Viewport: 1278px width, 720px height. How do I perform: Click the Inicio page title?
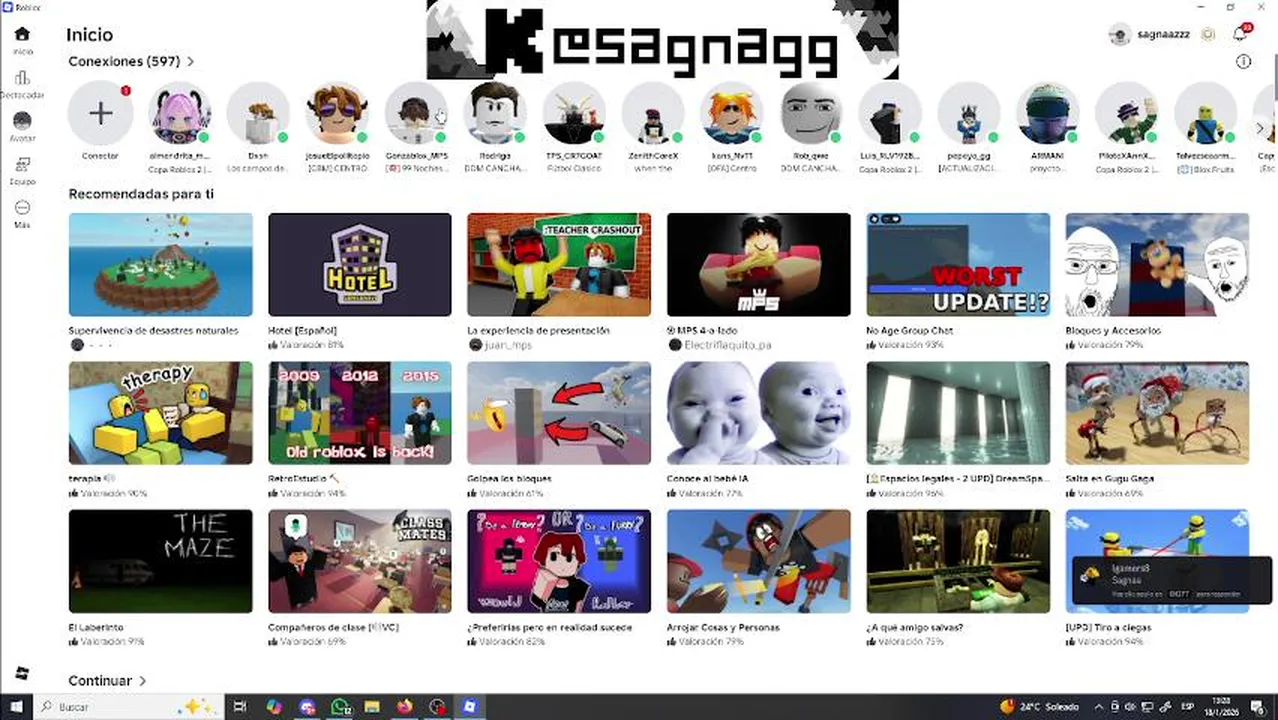(x=90, y=35)
